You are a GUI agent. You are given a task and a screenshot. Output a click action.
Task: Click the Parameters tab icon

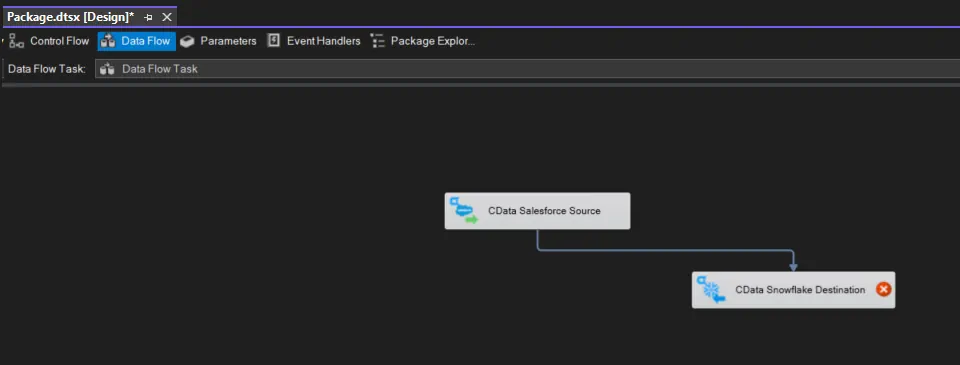187,42
